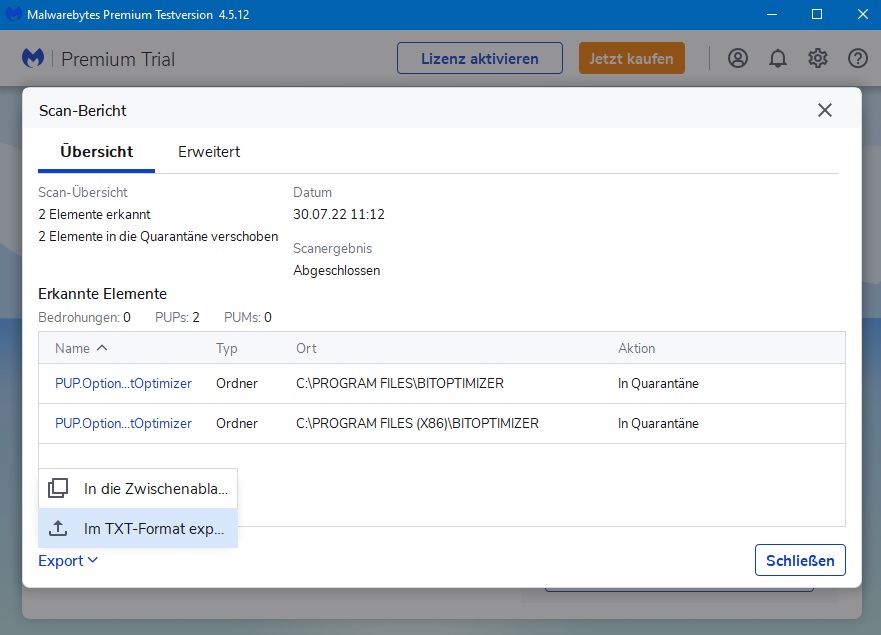The image size is (881, 635).
Task: Click '2 Elemente in die Quarantäne verschoben'
Action: [158, 237]
